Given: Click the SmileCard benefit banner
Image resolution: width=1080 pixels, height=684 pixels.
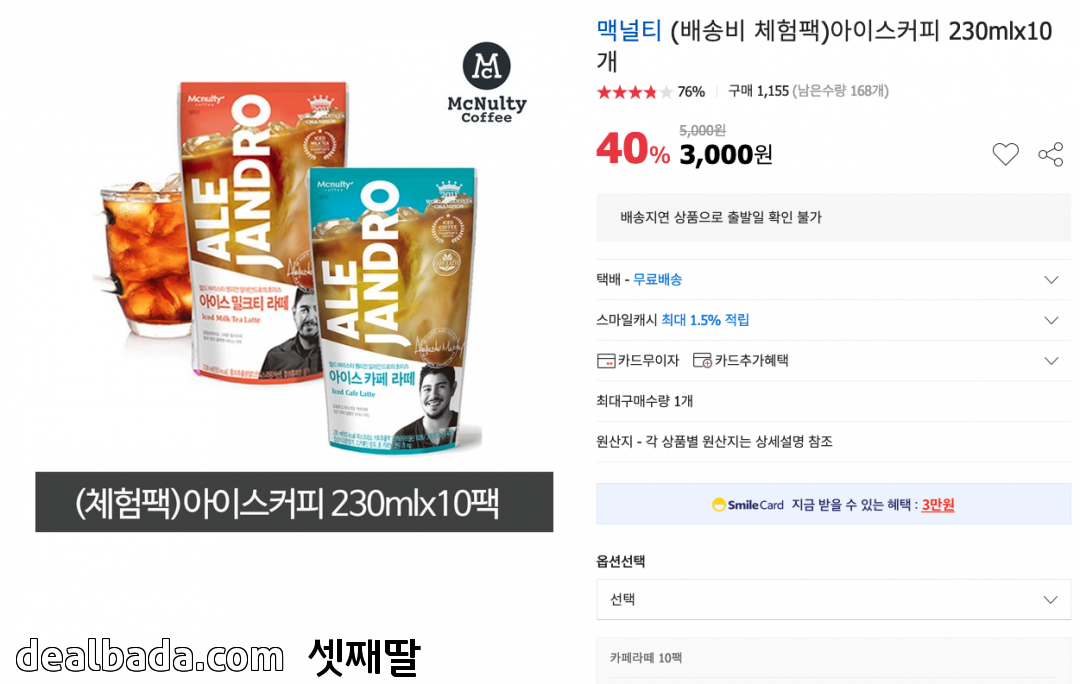Looking at the screenshot, I should (x=833, y=504).
